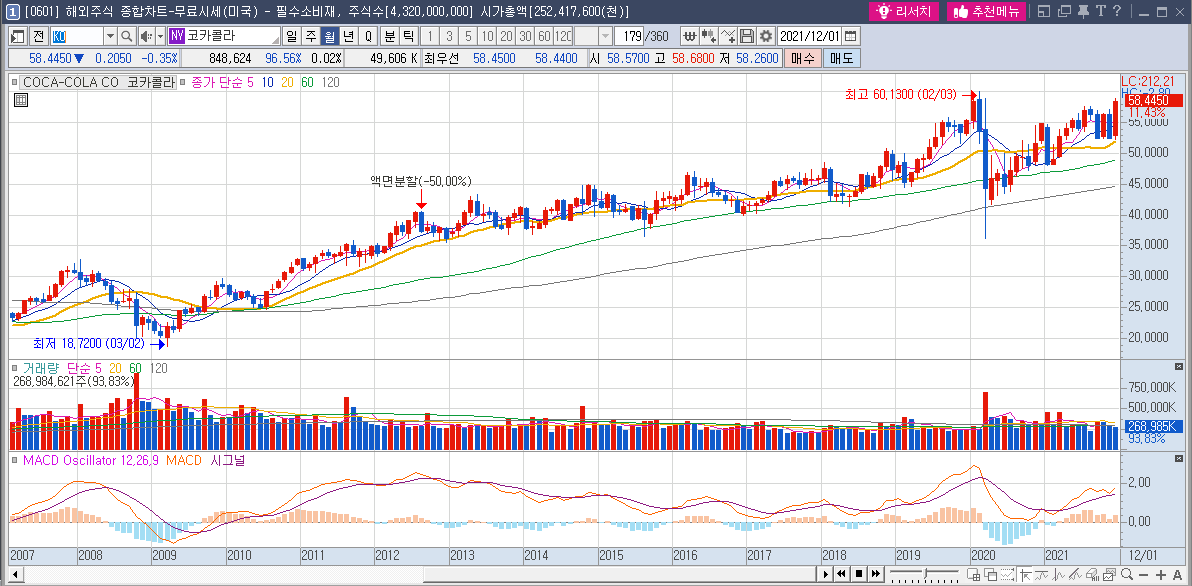
Task: Zoom out chart with minus icon
Action: pyautogui.click(x=1143, y=575)
